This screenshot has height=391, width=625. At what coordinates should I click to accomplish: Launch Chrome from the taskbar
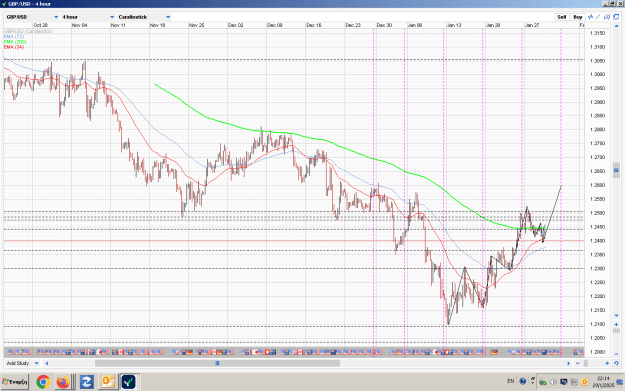click(43, 382)
